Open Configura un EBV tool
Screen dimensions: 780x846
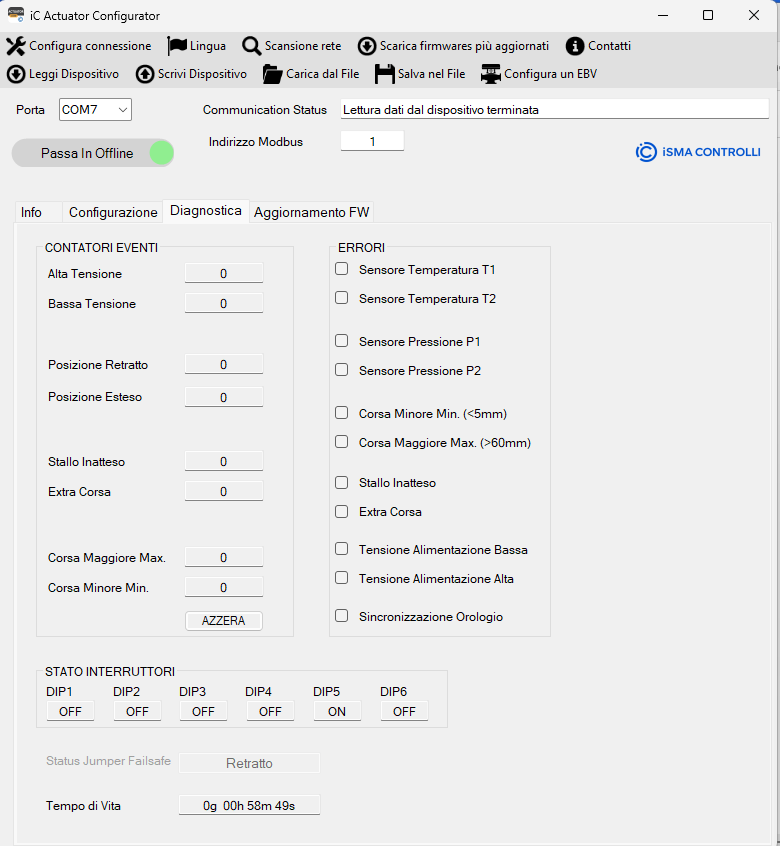click(x=490, y=74)
